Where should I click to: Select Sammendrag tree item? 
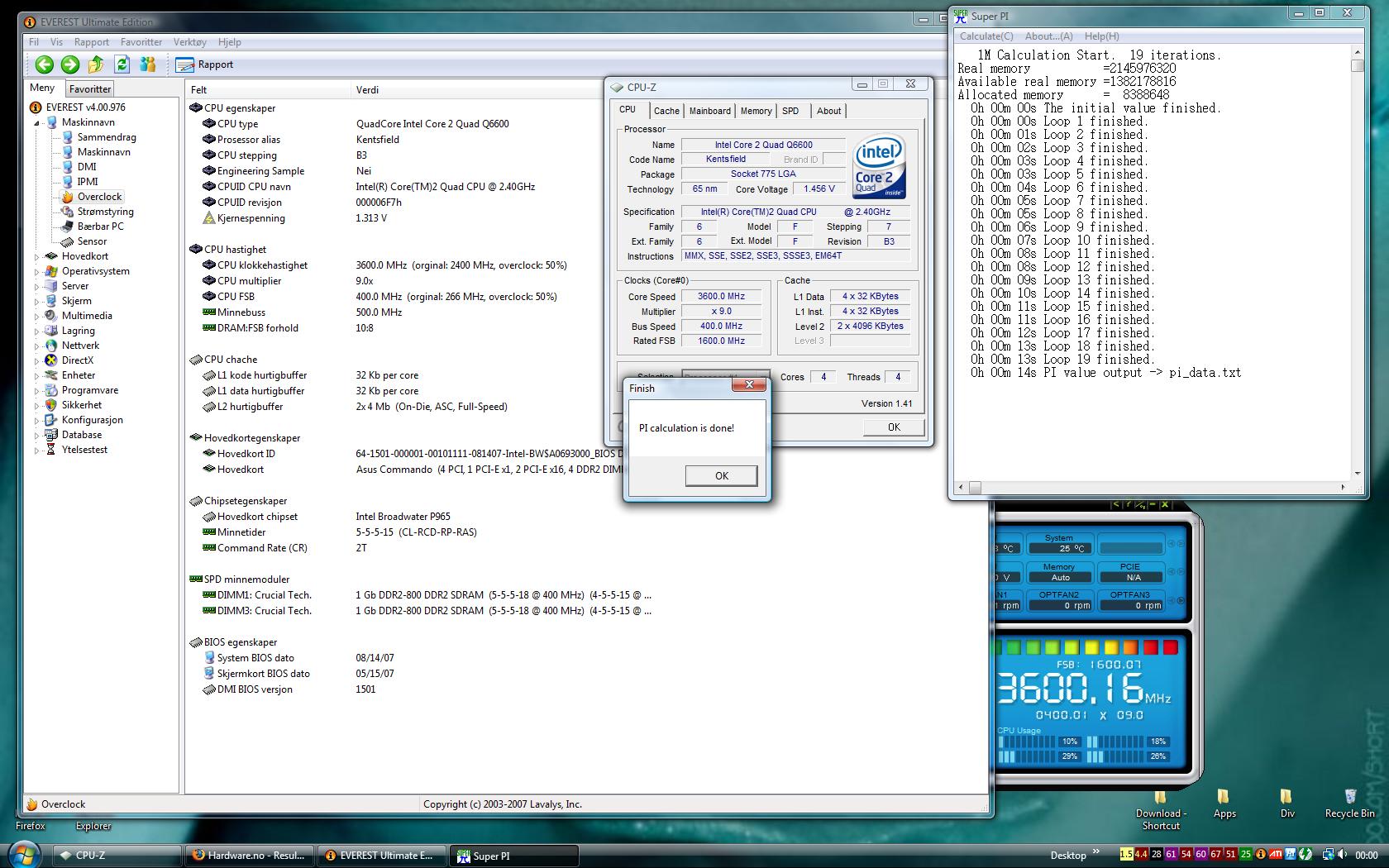point(107,137)
